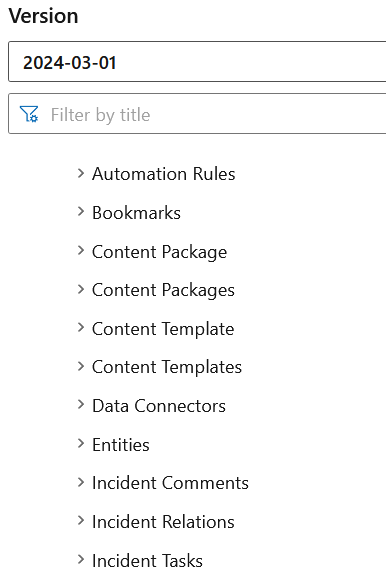This screenshot has width=386, height=584.
Task: Expand the Content Templates chevron
Action: click(80, 366)
